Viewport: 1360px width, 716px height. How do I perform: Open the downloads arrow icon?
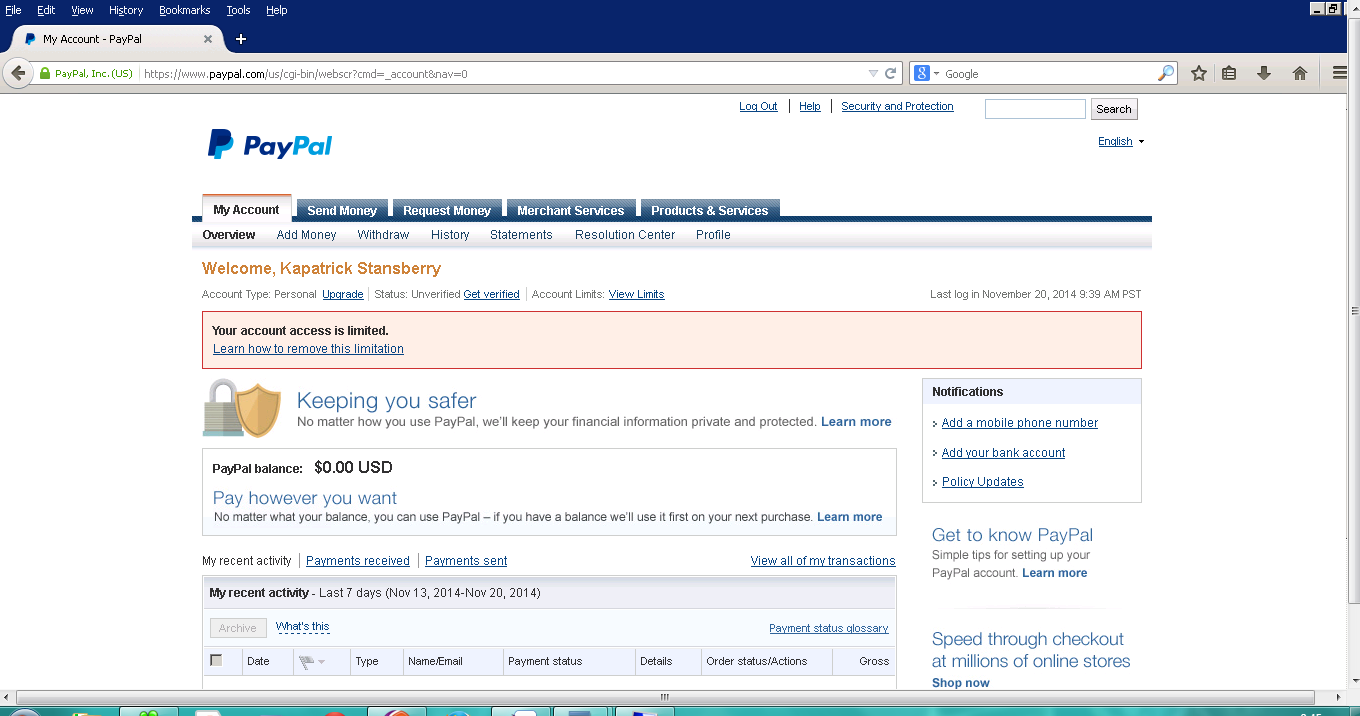[x=1264, y=73]
